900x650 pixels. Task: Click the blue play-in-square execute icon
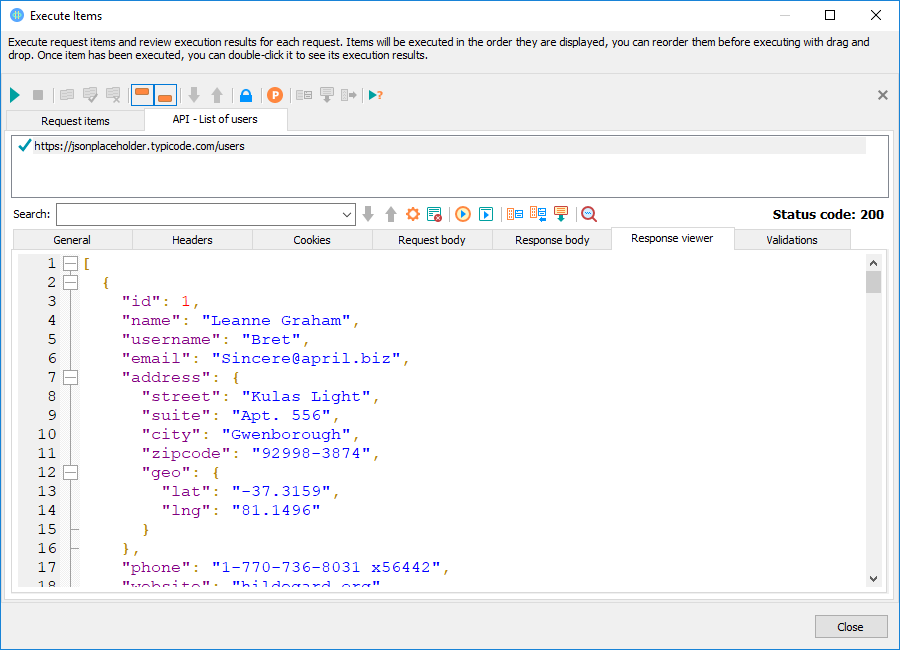click(x=485, y=213)
